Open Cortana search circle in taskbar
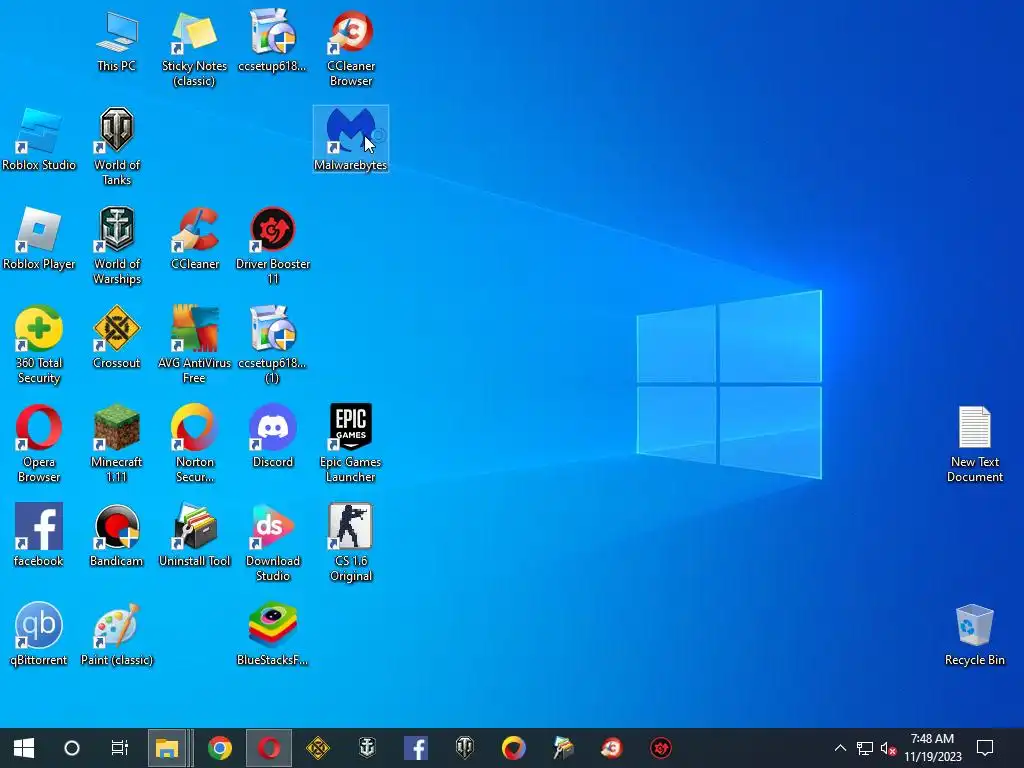Image resolution: width=1024 pixels, height=768 pixels. coord(72,748)
